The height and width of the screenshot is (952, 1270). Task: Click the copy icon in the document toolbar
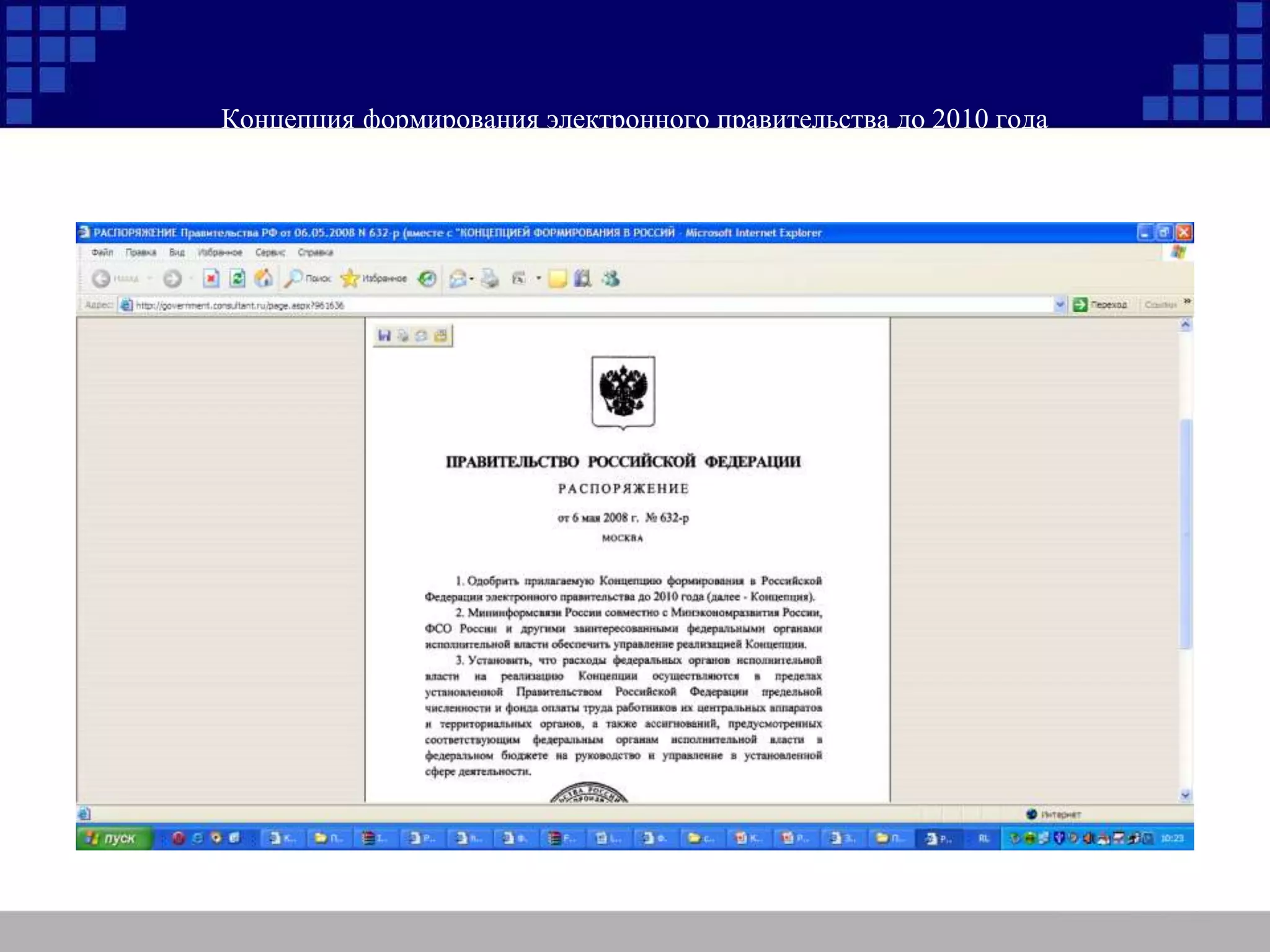pyautogui.click(x=403, y=335)
